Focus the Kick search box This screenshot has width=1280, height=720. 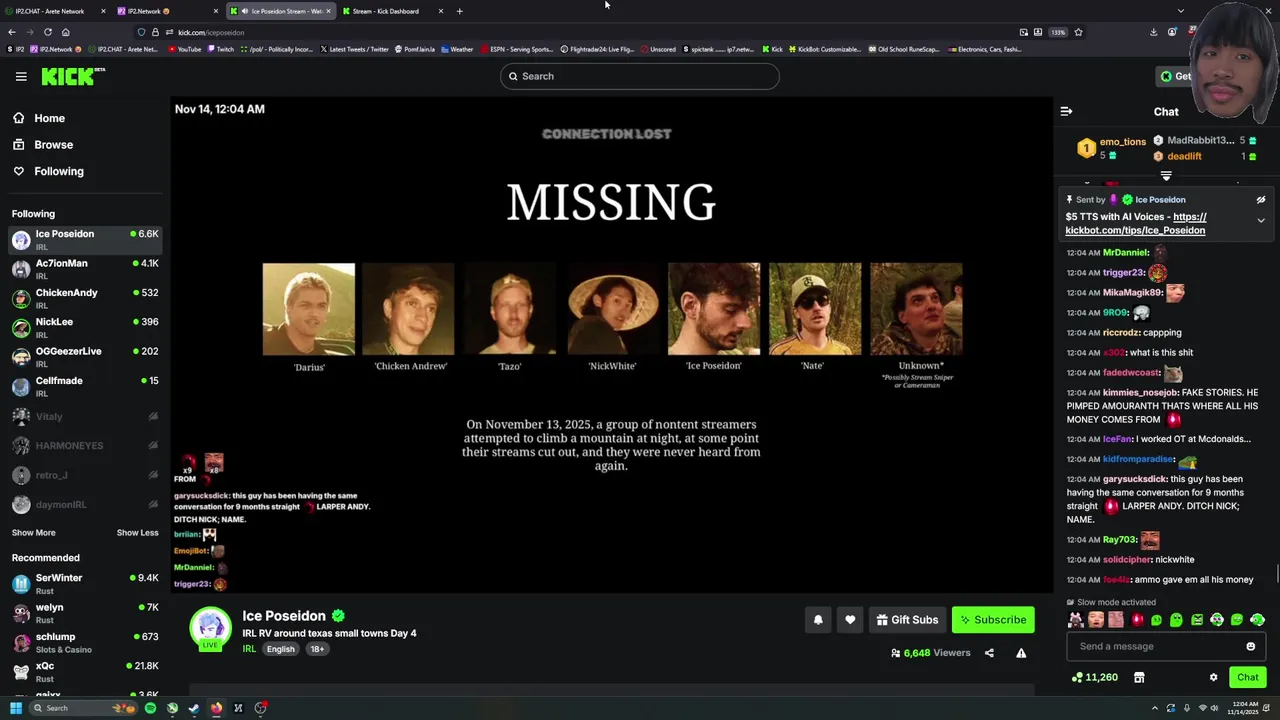coord(639,76)
